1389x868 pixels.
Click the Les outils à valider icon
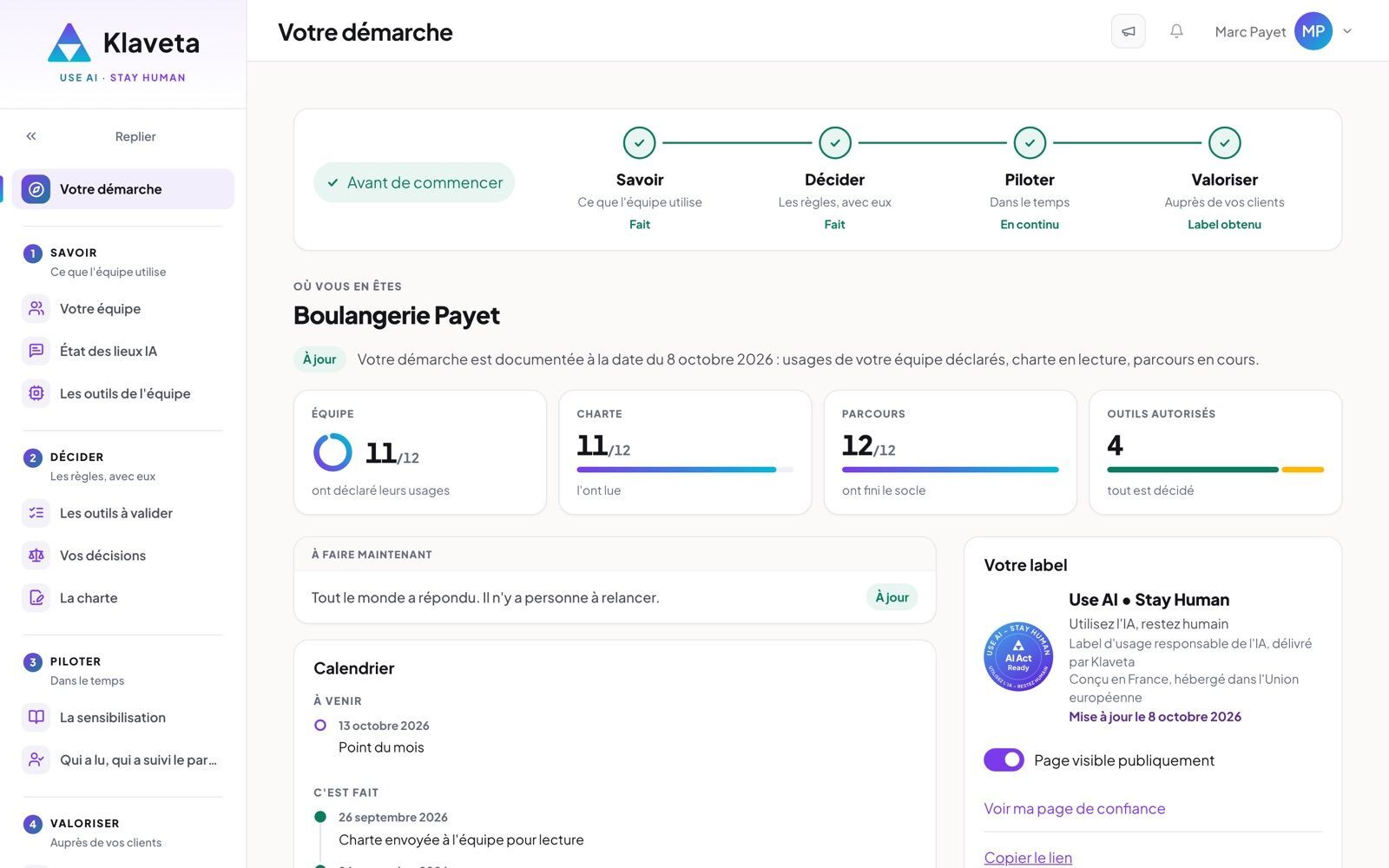tap(36, 513)
